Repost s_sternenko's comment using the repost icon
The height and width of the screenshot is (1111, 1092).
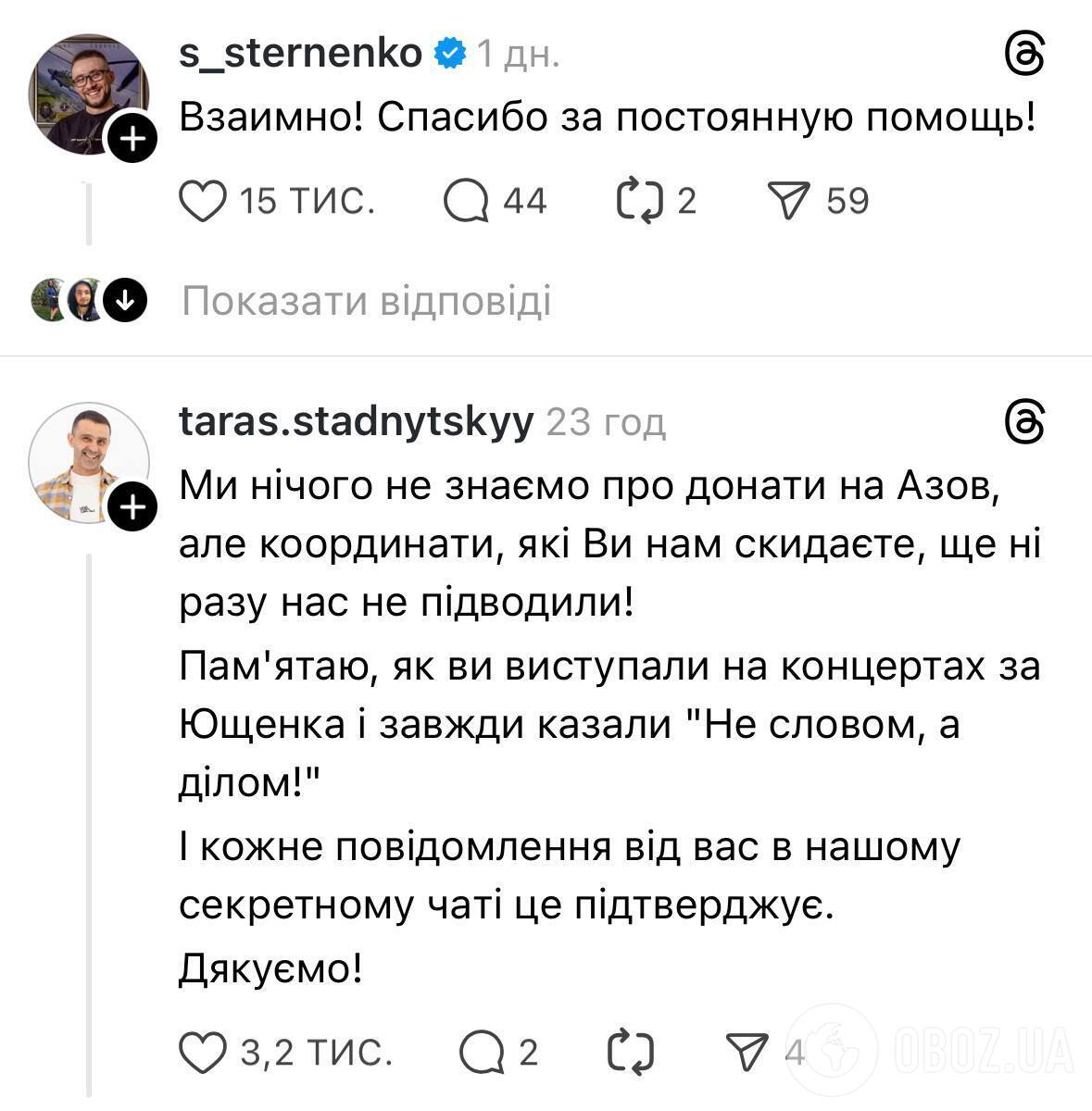pos(646,198)
